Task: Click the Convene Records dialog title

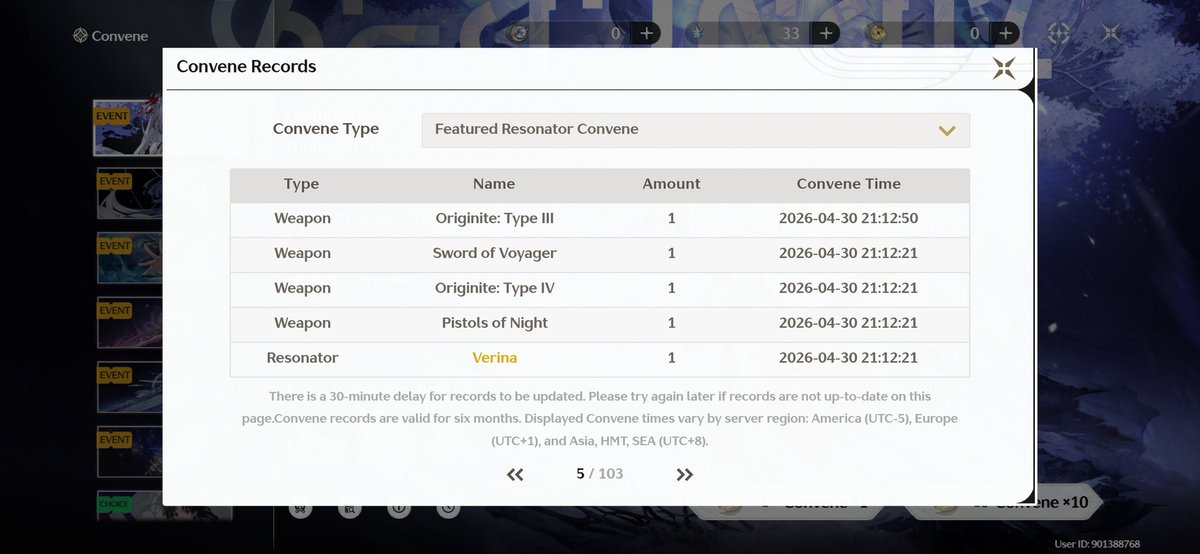Action: [x=246, y=67]
